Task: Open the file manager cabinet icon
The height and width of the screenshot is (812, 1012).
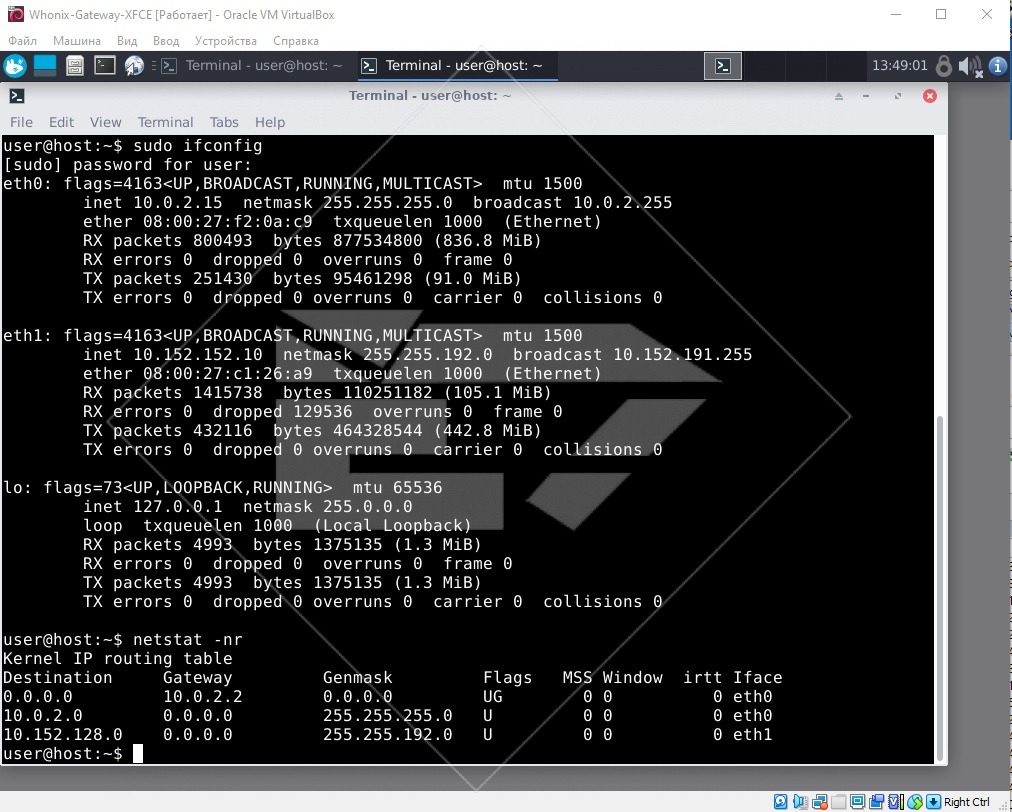Action: coord(75,66)
